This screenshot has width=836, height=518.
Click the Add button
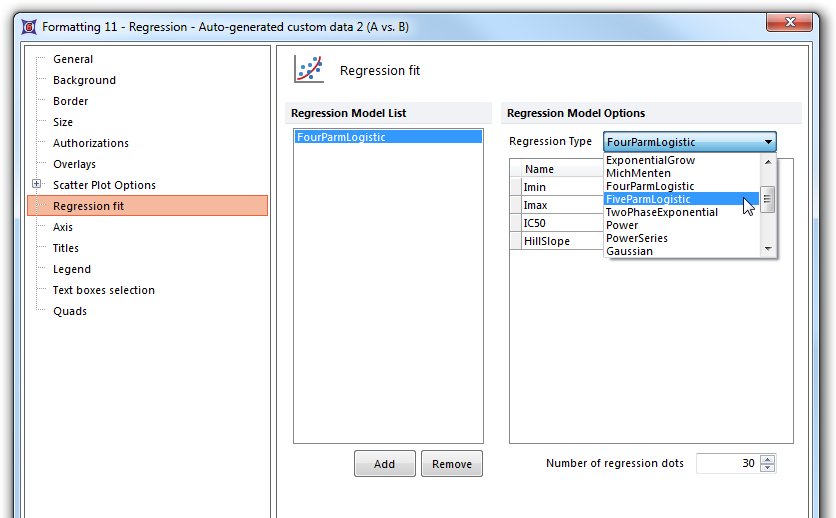384,464
